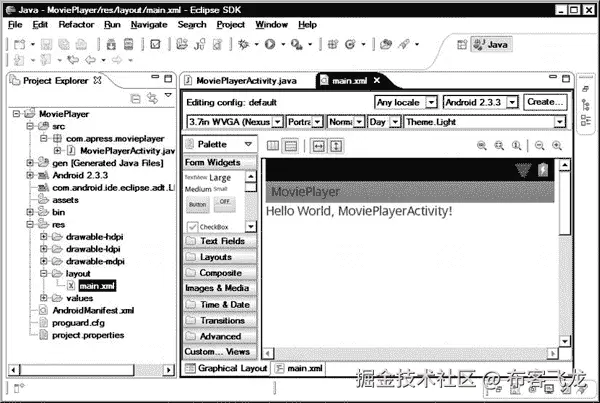This screenshot has width=600, height=403.
Task: Switch to main.xml bottom source tab
Action: tap(300, 368)
